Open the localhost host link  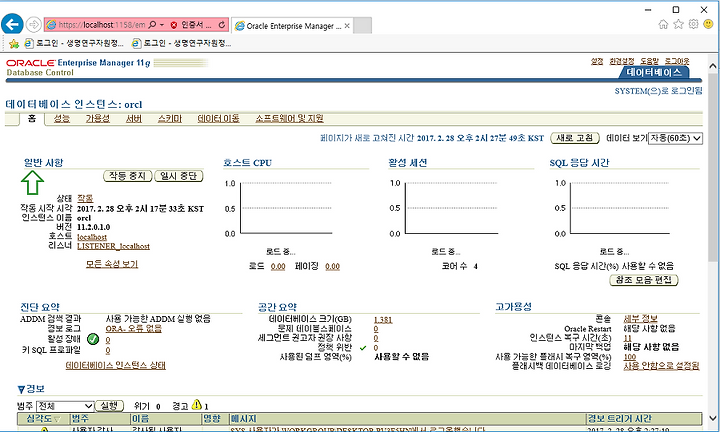pyautogui.click(x=92, y=237)
